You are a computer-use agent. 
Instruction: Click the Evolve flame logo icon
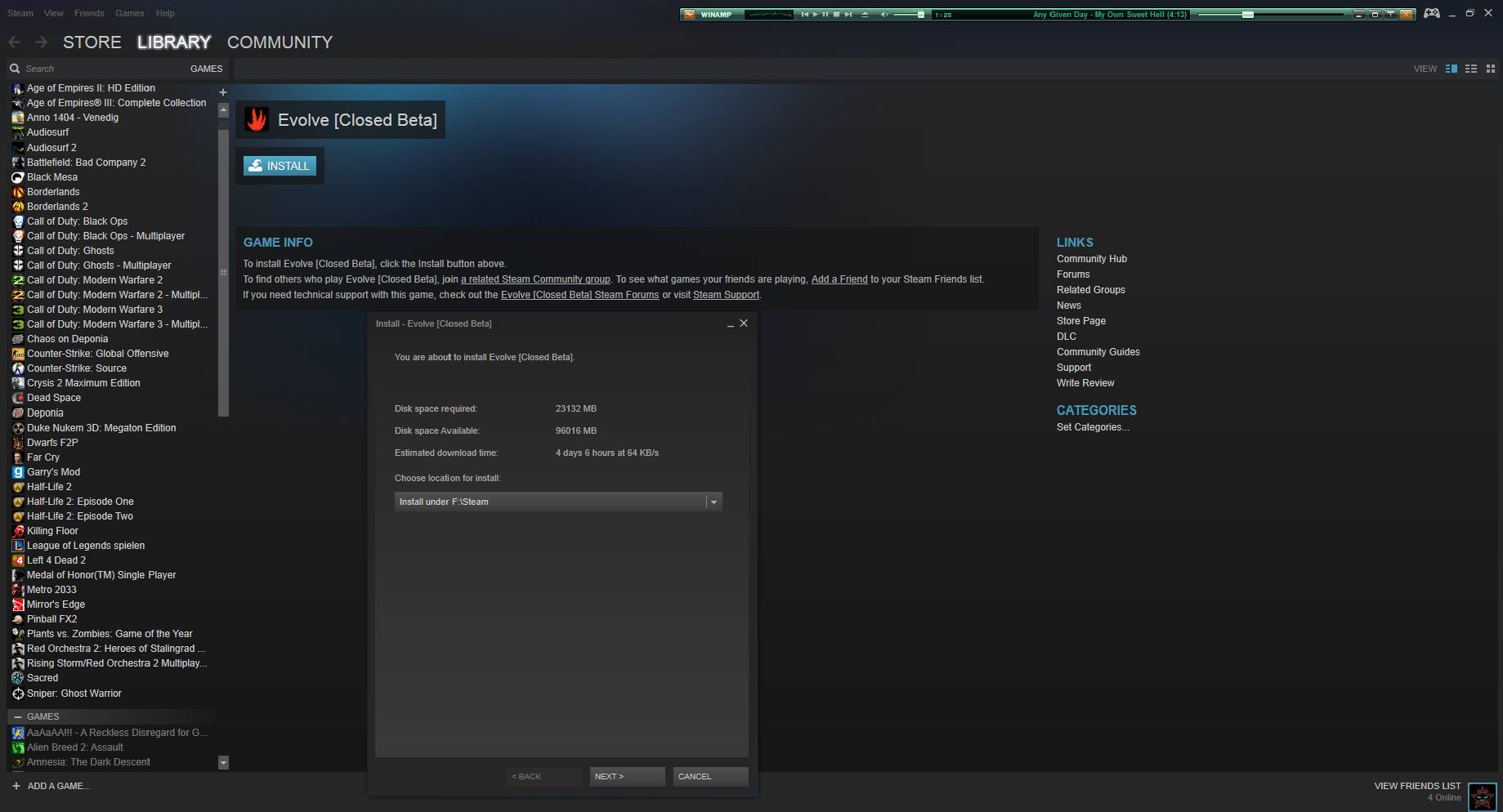pyautogui.click(x=257, y=120)
